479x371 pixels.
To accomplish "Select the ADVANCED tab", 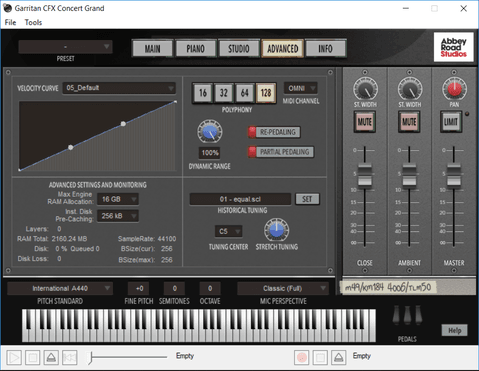I will 283,49.
